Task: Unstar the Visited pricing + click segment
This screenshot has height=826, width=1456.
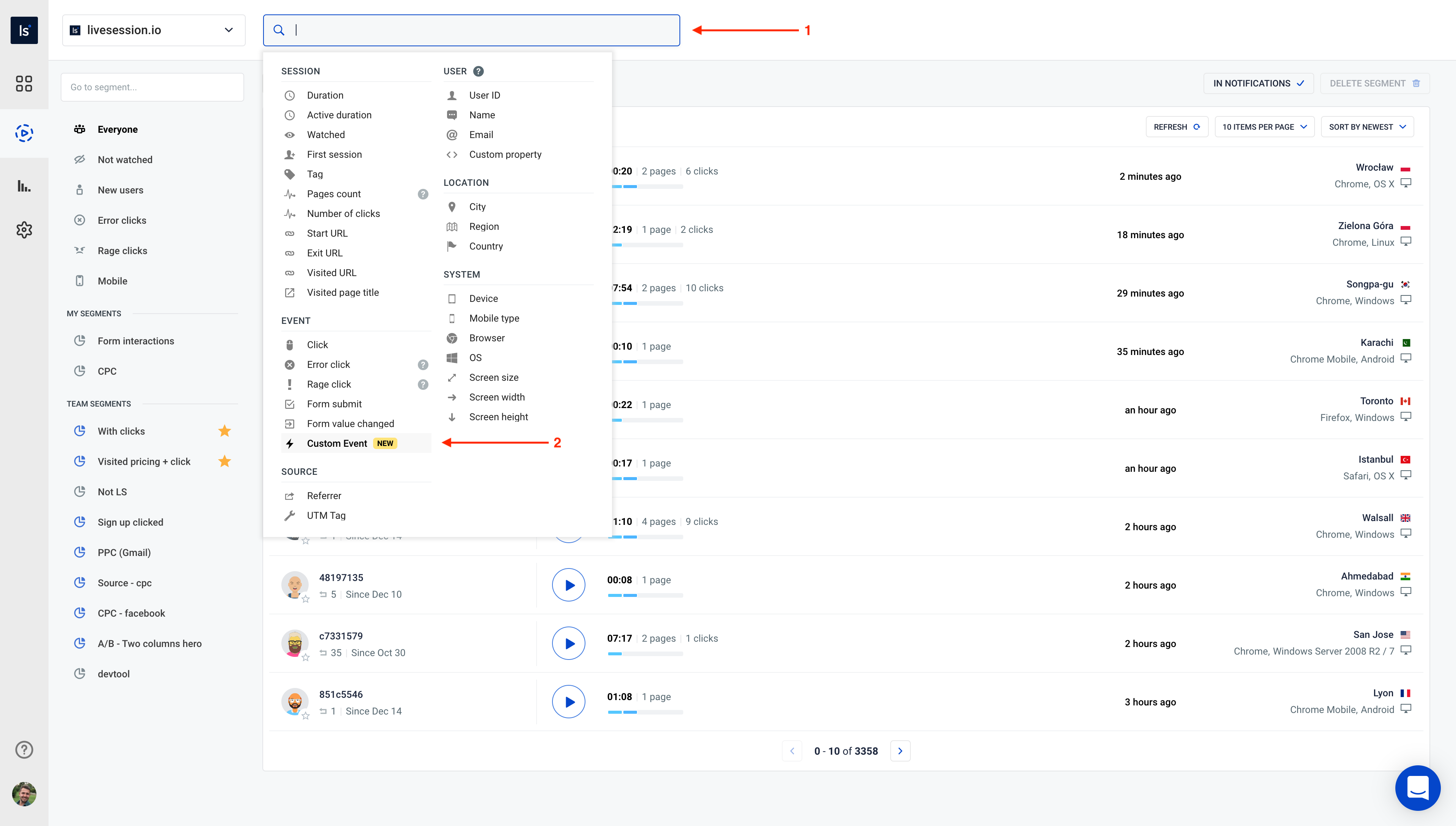Action: point(224,461)
